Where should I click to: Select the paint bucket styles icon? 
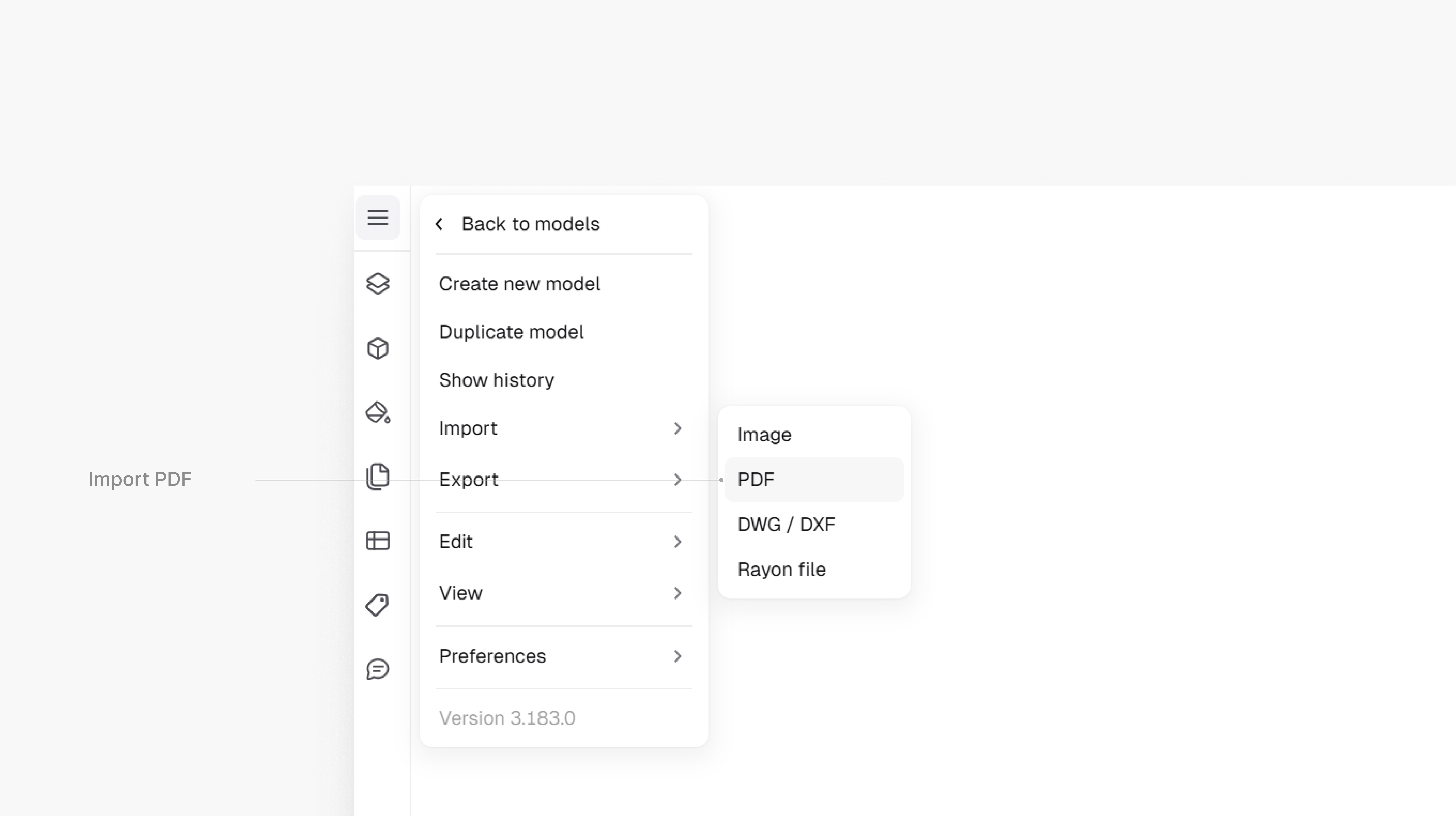378,412
